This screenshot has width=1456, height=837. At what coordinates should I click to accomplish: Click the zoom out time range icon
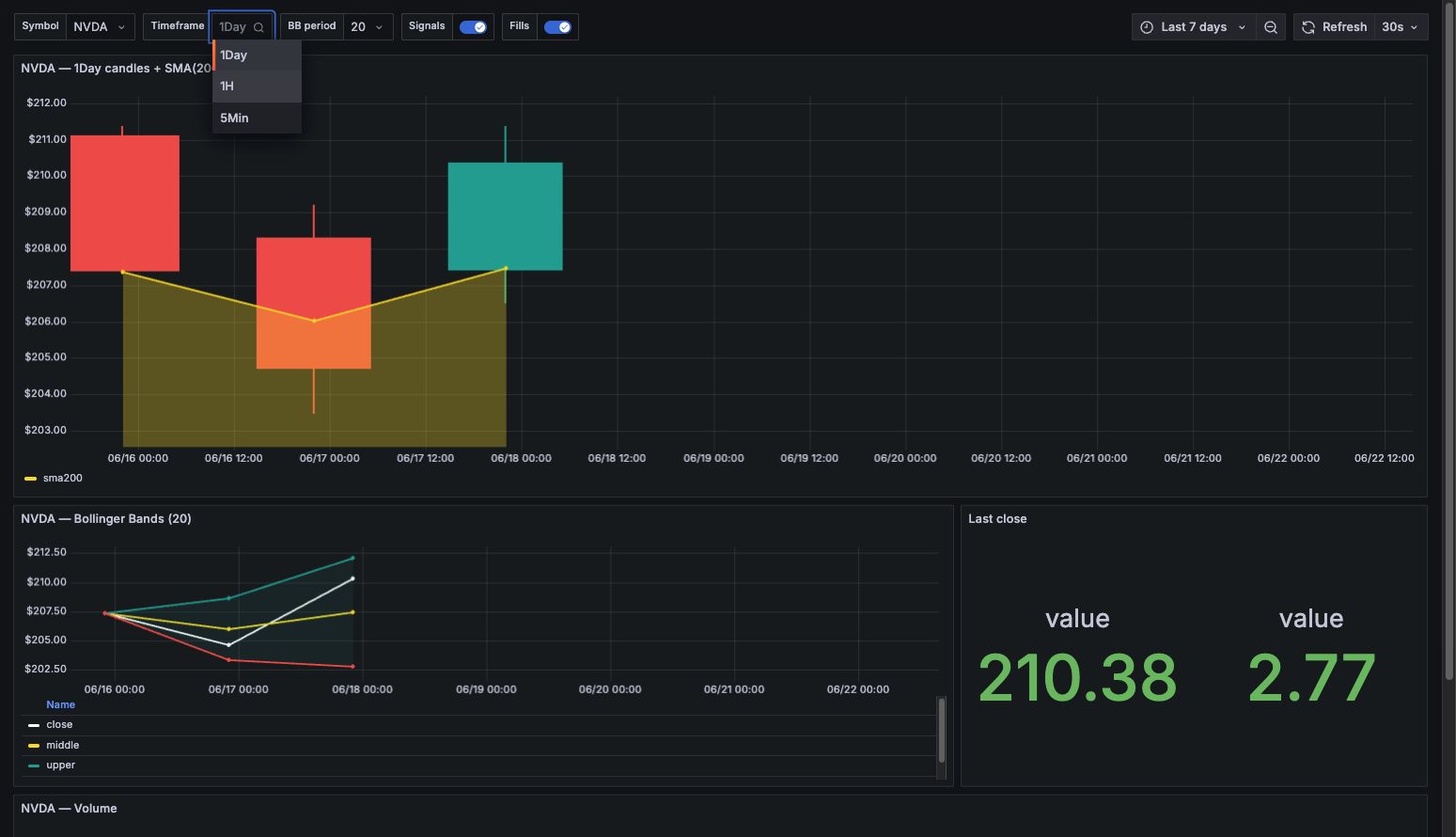(1271, 27)
